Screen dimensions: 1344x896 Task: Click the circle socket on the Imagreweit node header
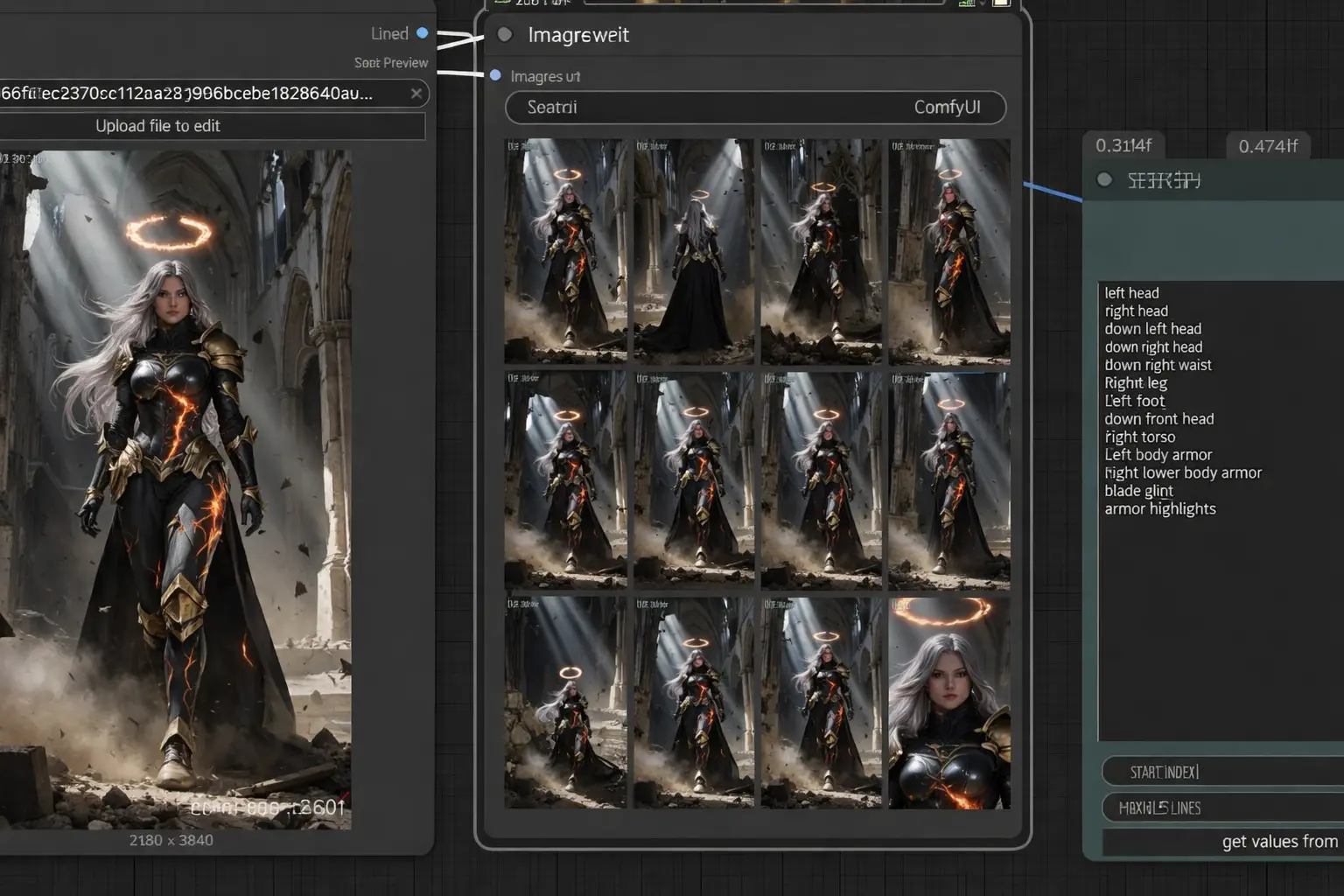coord(505,35)
